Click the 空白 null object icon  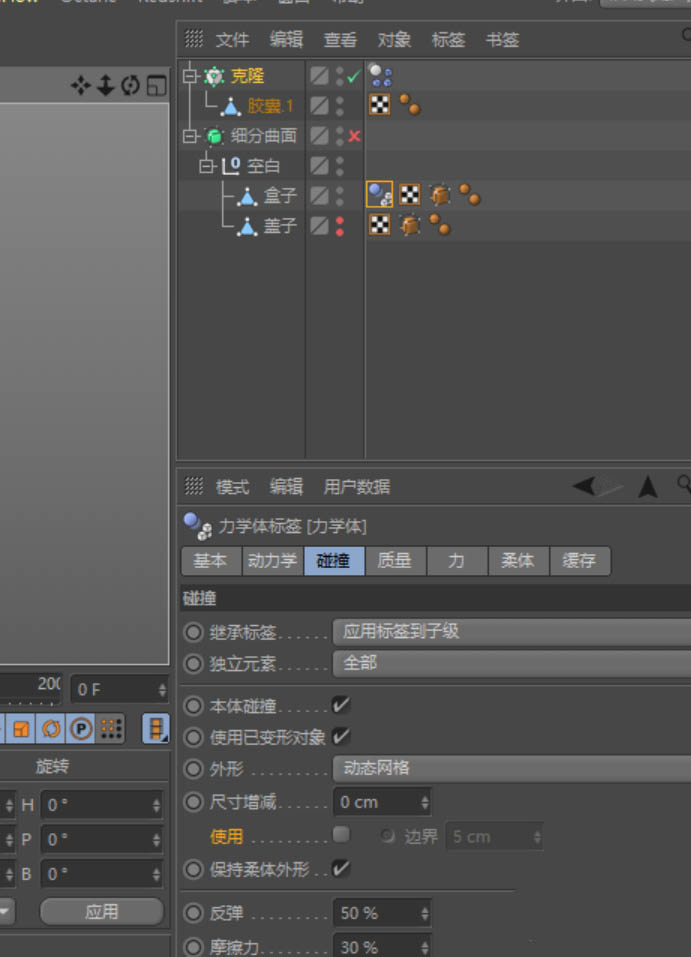coord(231,165)
